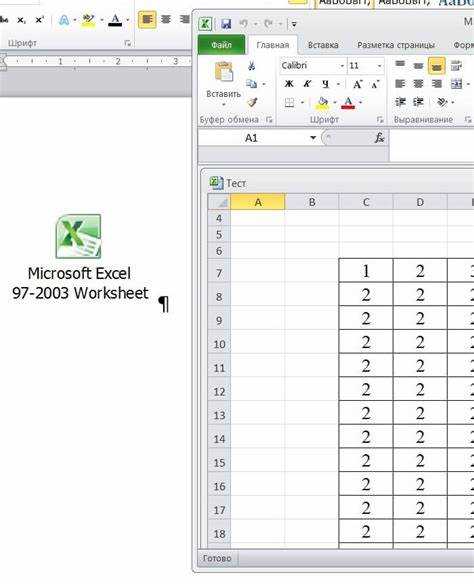Decrease font size with the small A
474x585 pixels.
tap(375, 84)
